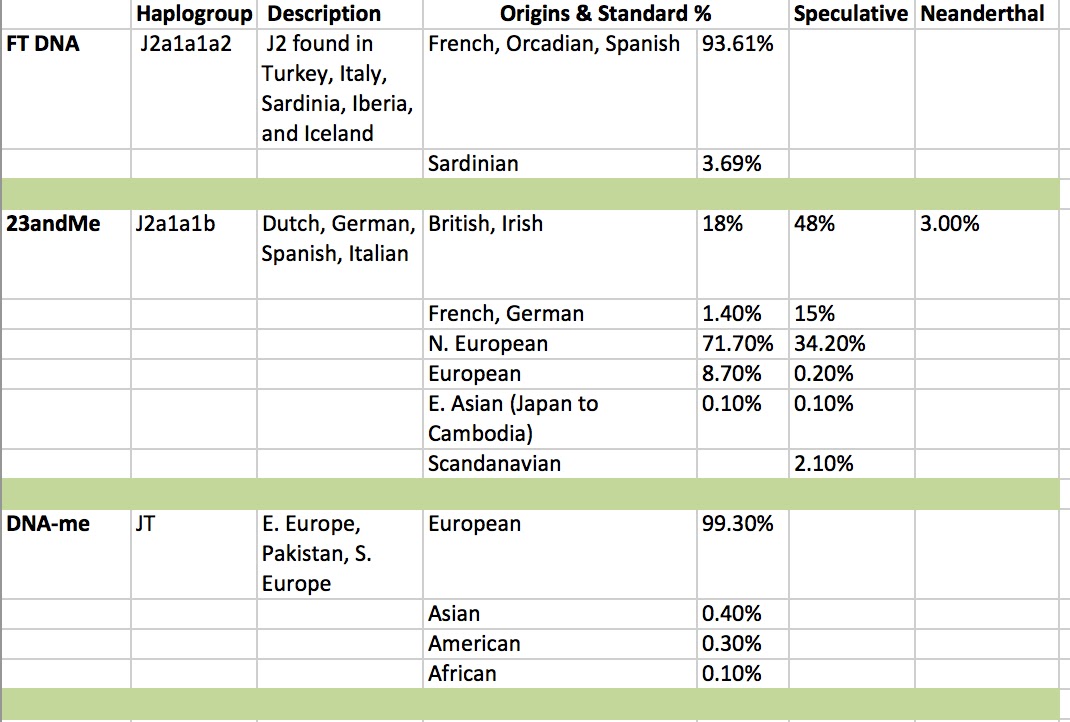Select the British, Irish cell
The image size is (1070, 722).
click(x=486, y=224)
